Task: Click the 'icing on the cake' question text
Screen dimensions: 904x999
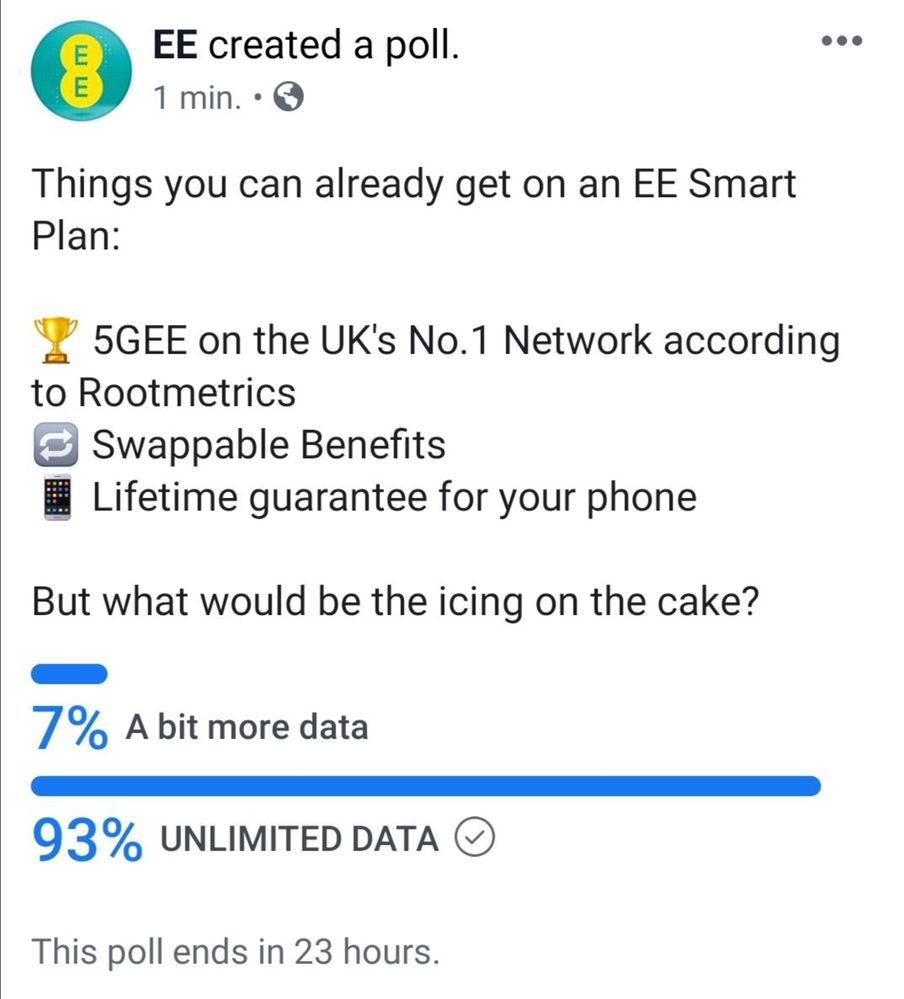Action: coord(391,603)
